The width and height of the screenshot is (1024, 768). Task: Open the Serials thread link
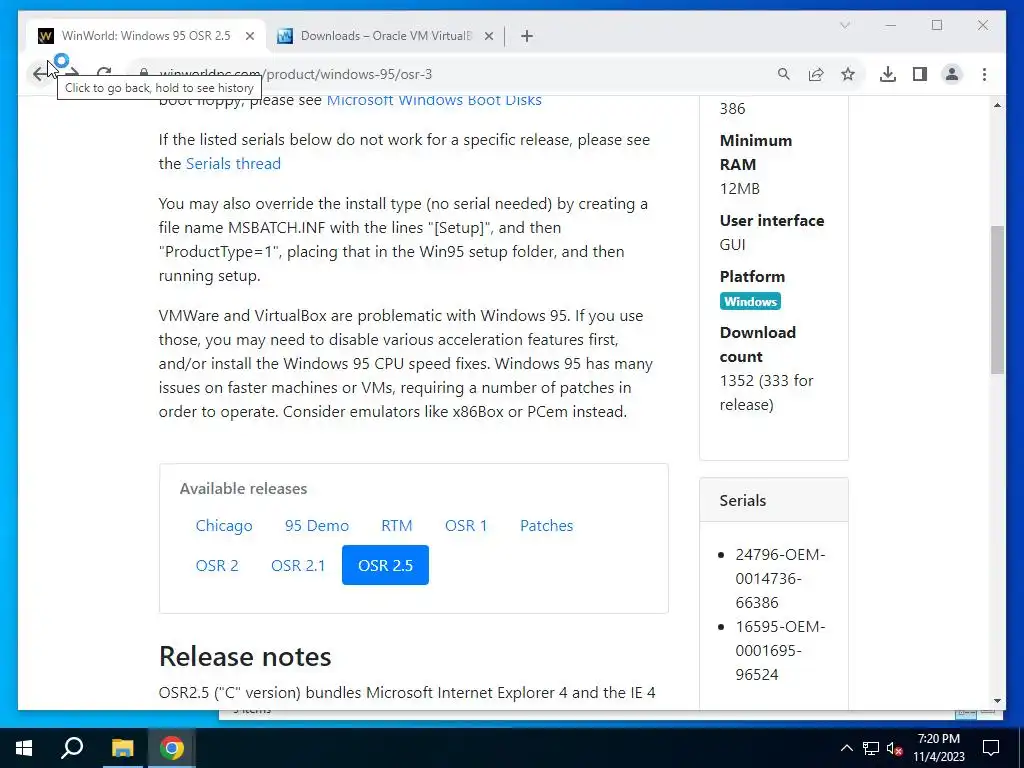point(233,163)
